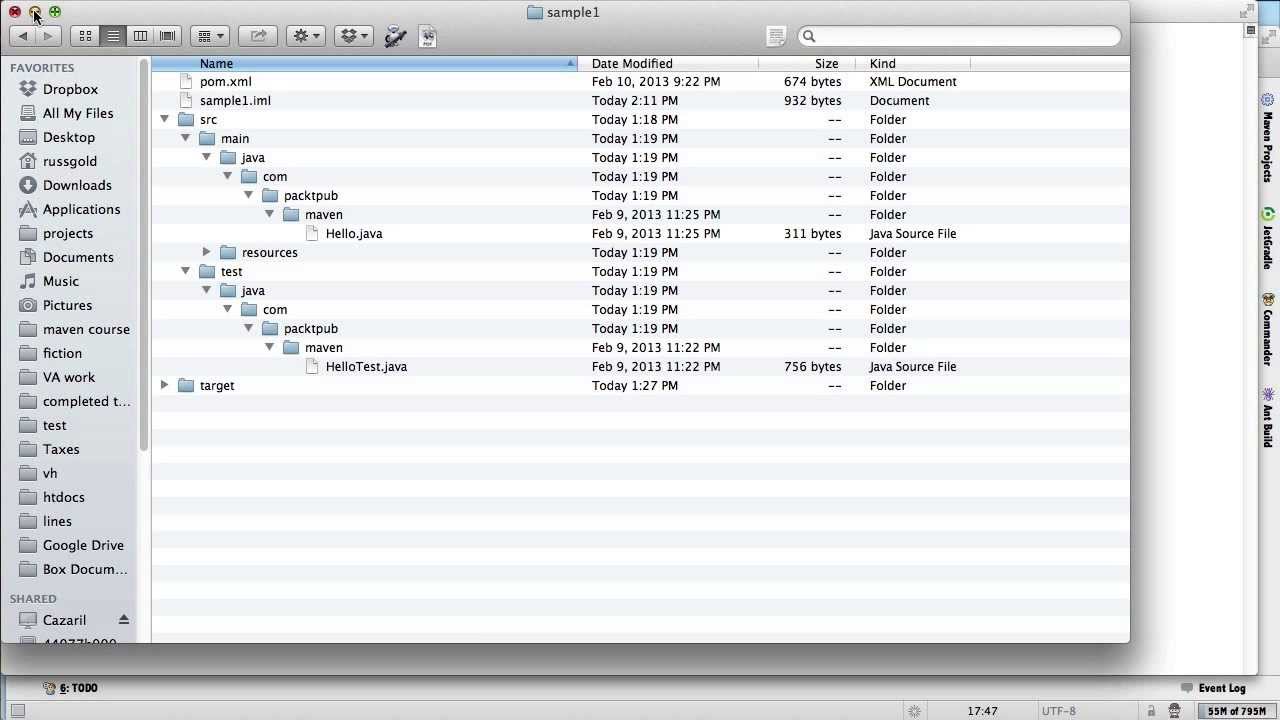Open Maven Projects tab in IDE

pyautogui.click(x=1268, y=138)
